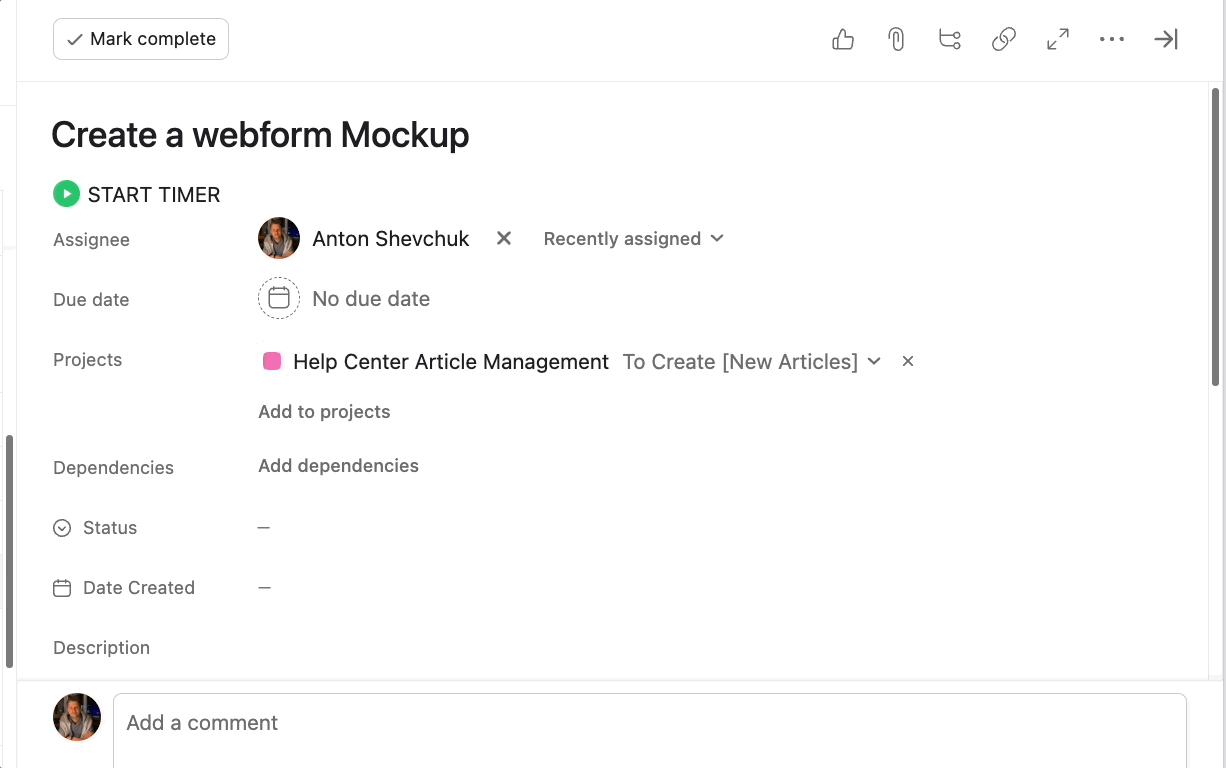The height and width of the screenshot is (768, 1226).
Task: Click the Description label
Action: 101,648
